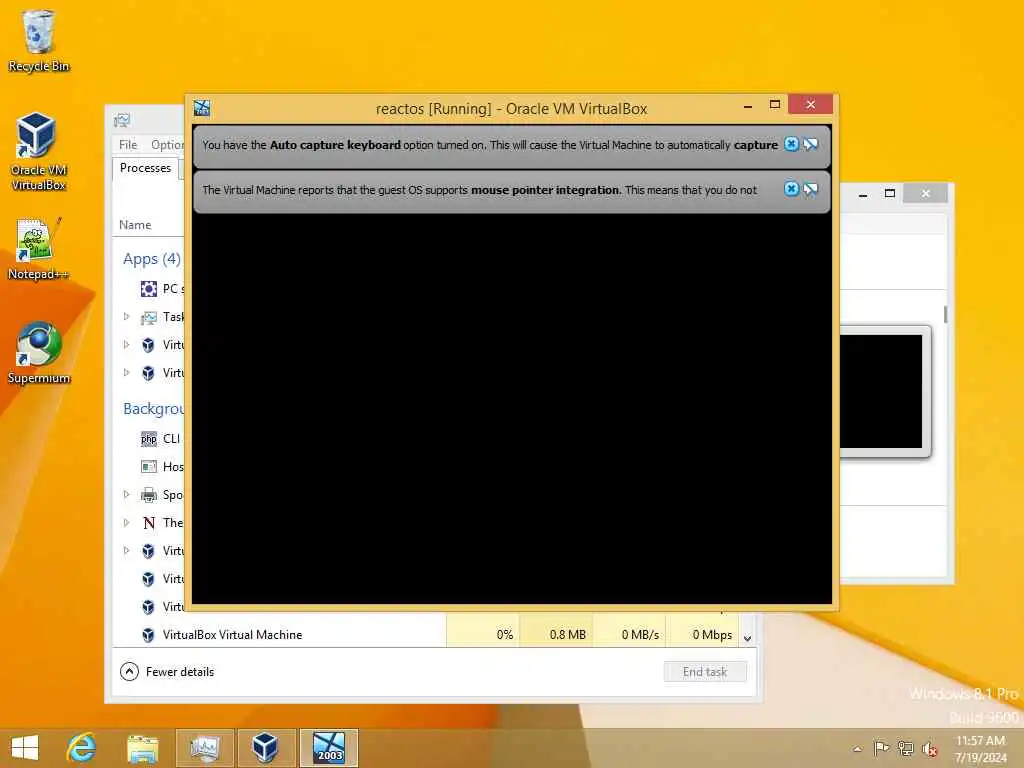Sort processes by the Name column
Image resolution: width=1024 pixels, height=768 pixels.
click(135, 225)
